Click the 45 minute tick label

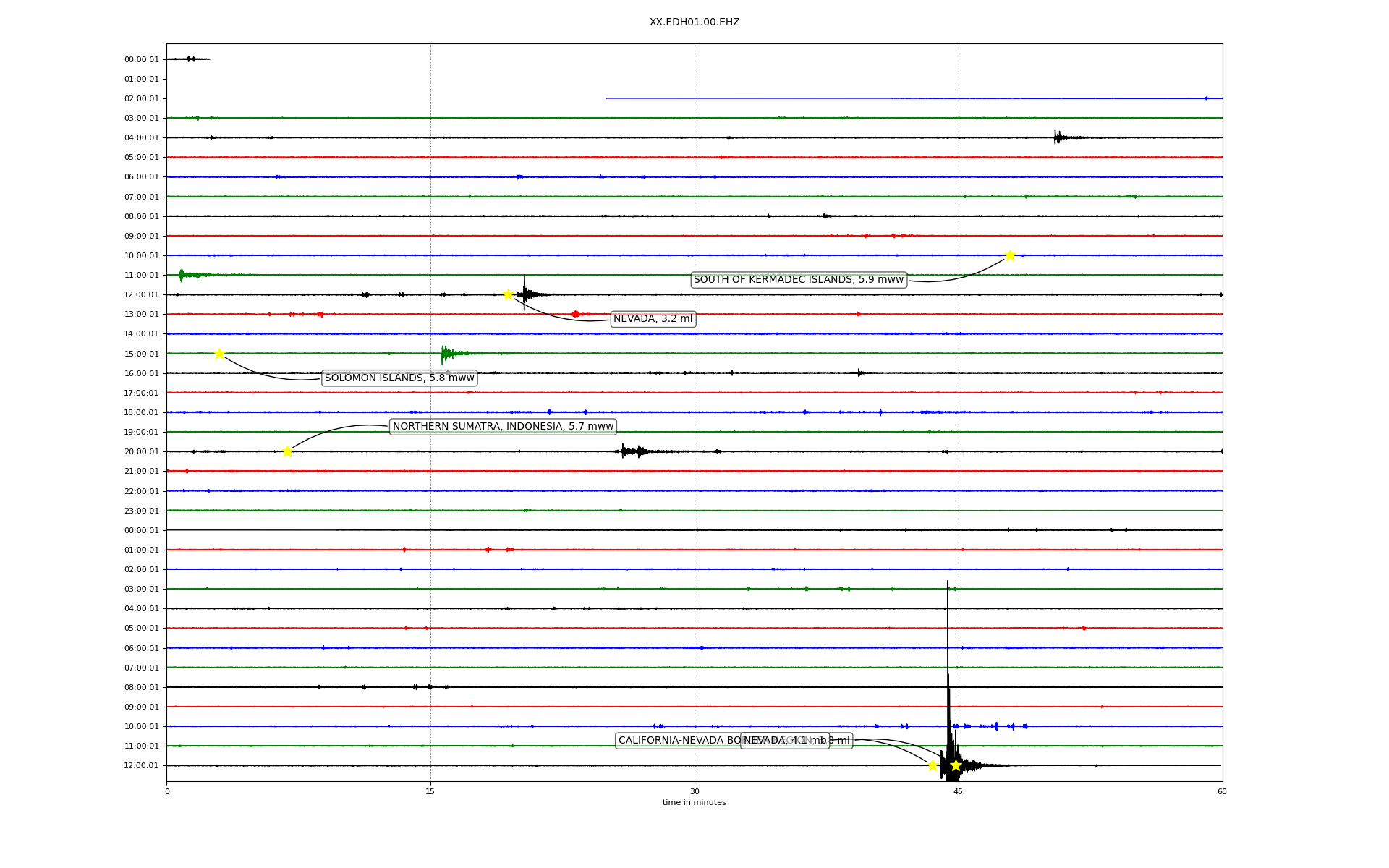pyautogui.click(x=958, y=791)
